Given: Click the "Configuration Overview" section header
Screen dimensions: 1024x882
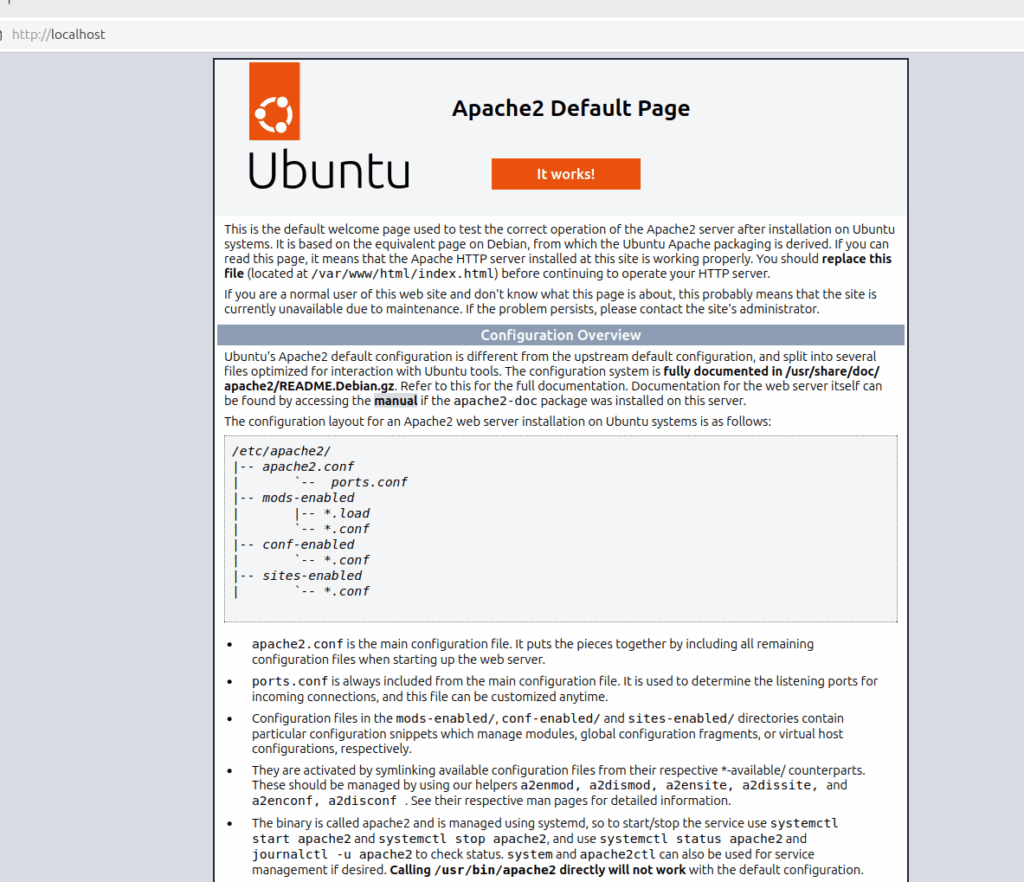Looking at the screenshot, I should pyautogui.click(x=560, y=335).
